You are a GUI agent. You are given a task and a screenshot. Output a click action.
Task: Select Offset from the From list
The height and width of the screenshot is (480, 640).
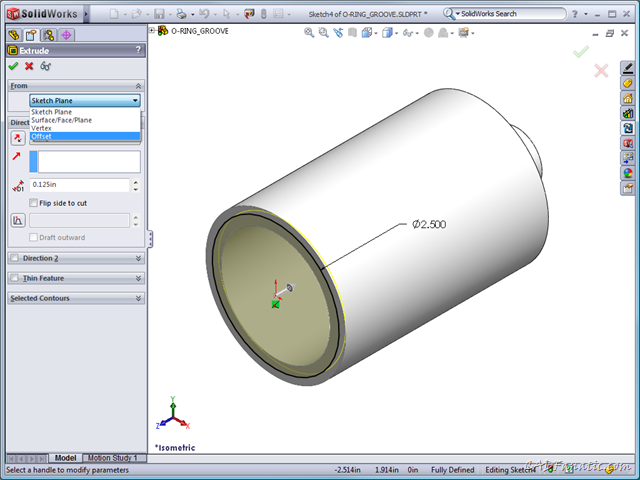(85, 136)
